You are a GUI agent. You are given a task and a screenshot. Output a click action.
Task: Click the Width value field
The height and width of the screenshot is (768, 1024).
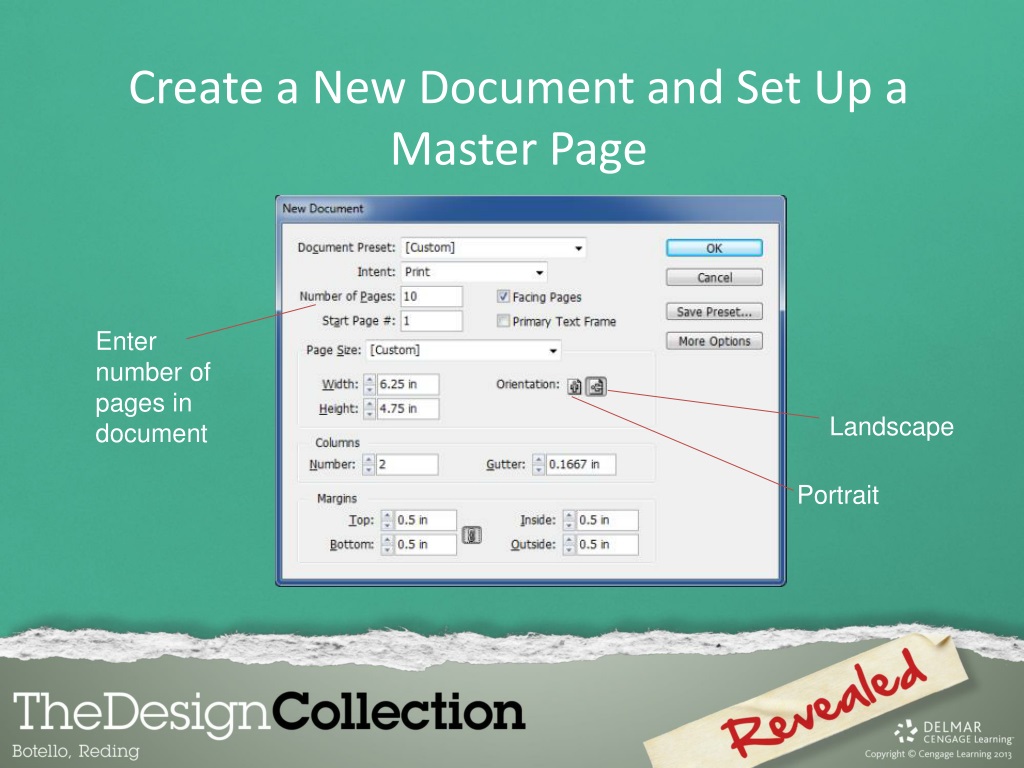point(408,384)
